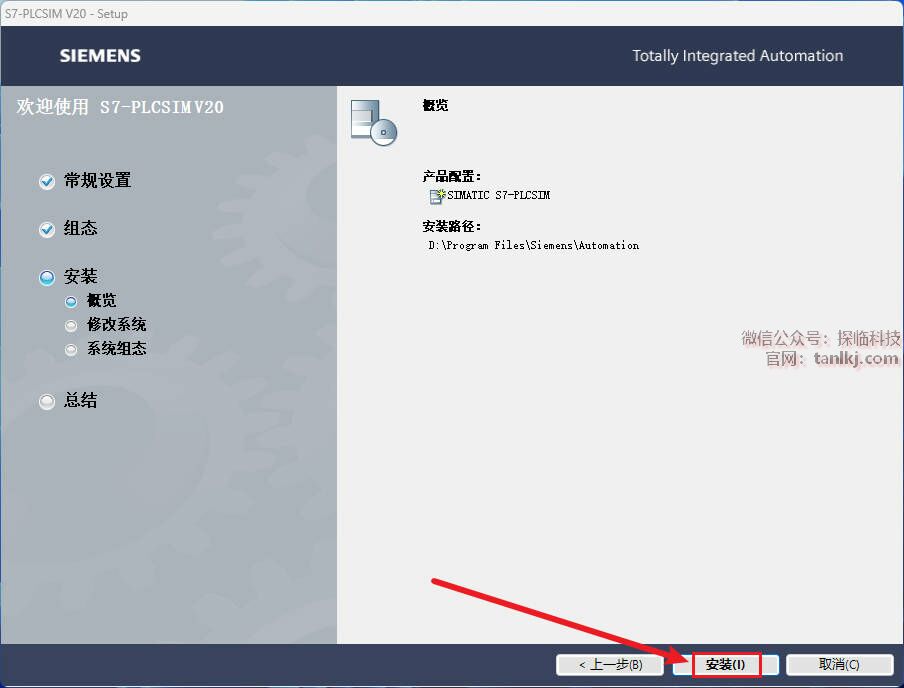Image resolution: width=904 pixels, height=688 pixels.
Task: Click the SIMATIC S7-PLCSIM product icon
Action: 438,196
